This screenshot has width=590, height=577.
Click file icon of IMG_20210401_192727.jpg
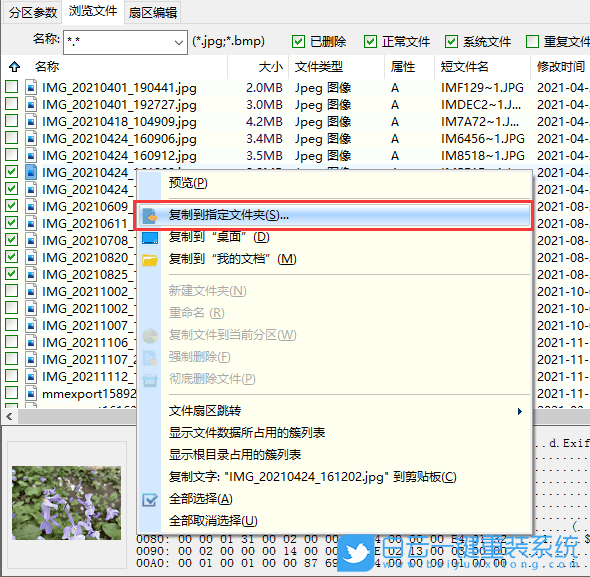[x=31, y=105]
